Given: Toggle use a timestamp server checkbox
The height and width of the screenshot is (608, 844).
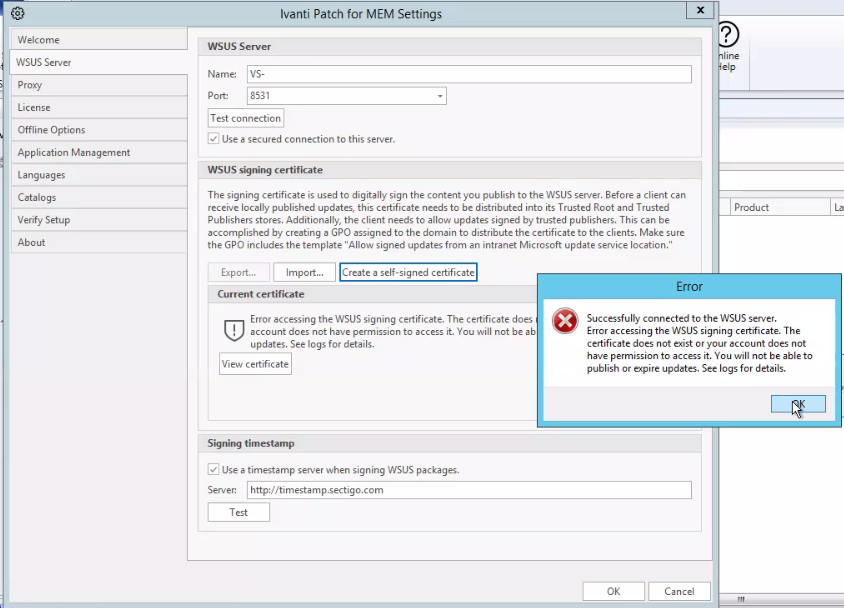Looking at the screenshot, I should pyautogui.click(x=214, y=469).
